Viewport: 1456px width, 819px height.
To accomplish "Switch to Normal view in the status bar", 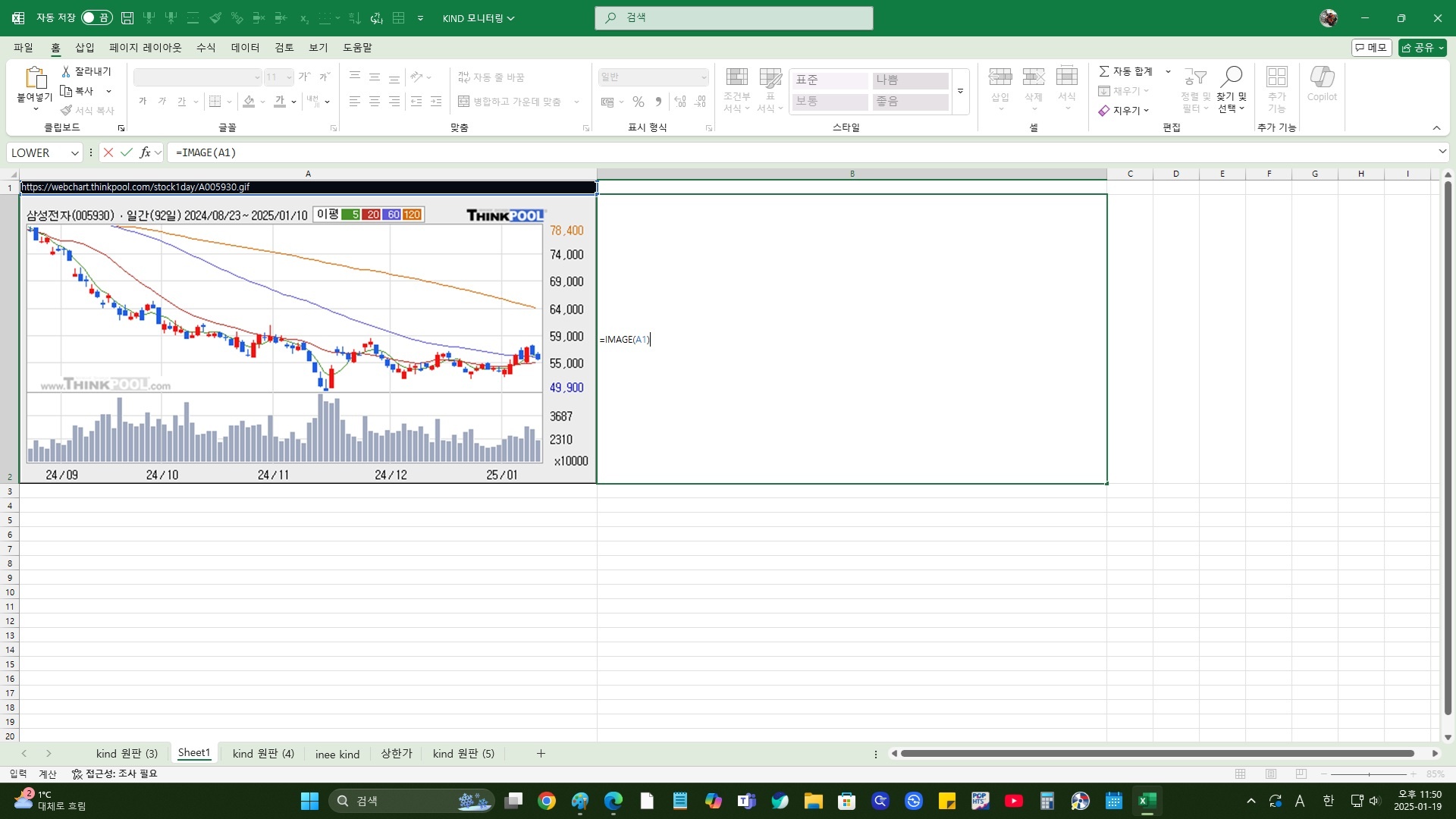I will (1241, 774).
